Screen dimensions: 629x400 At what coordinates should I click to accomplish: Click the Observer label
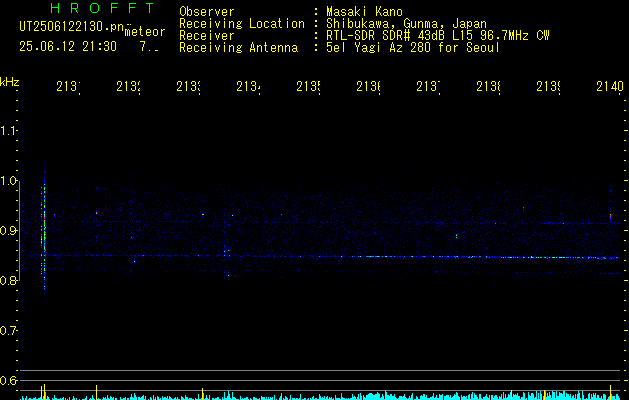tap(207, 12)
